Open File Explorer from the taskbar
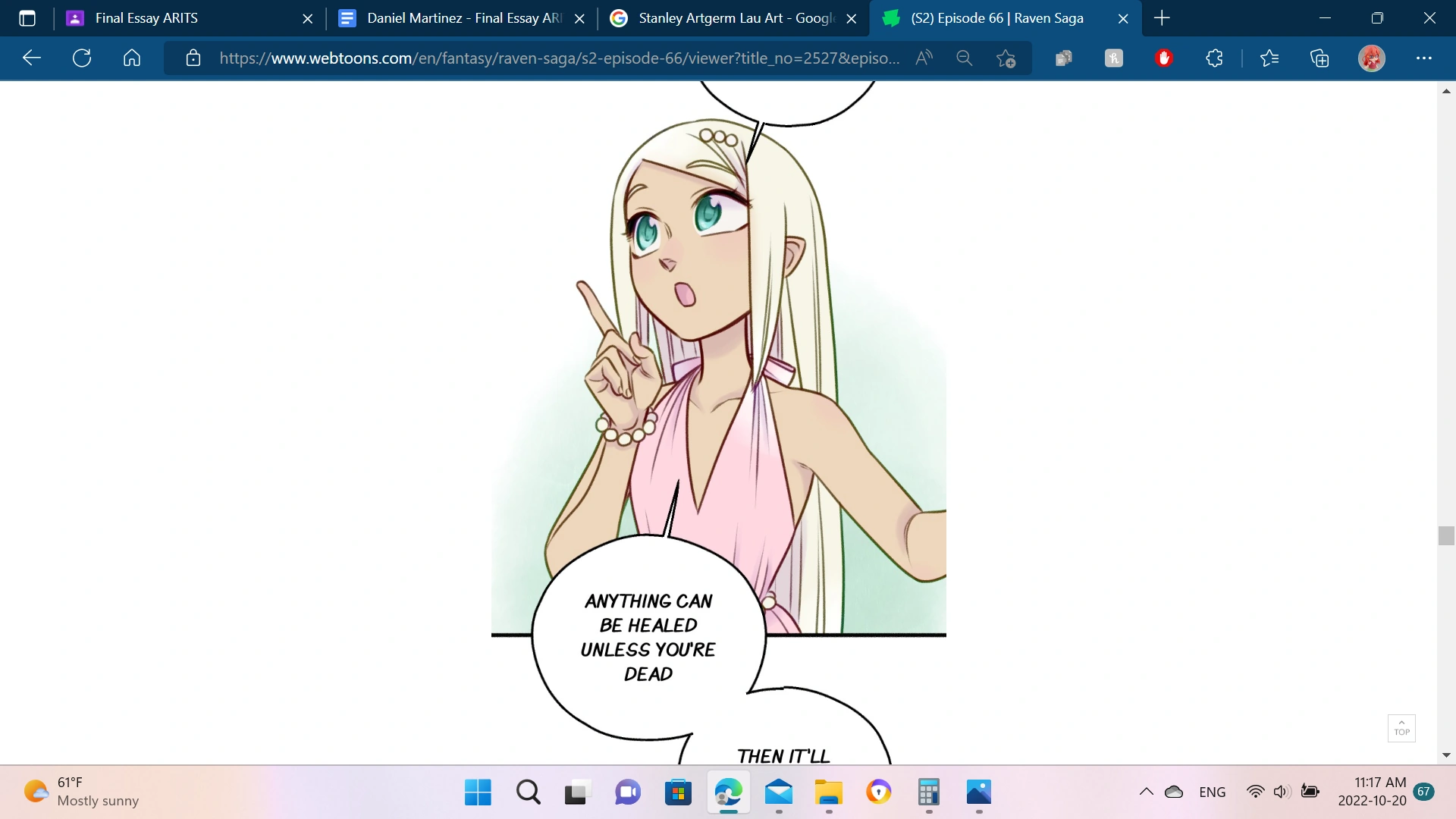 pos(829,792)
